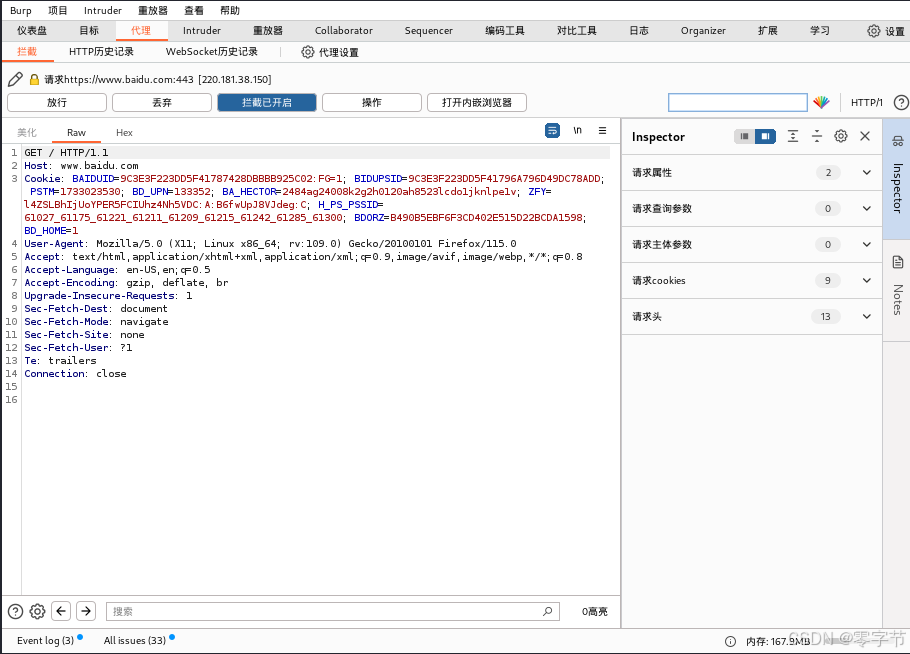Image resolution: width=910 pixels, height=654 pixels.
Task: Switch to the 日志 tab
Action: pos(638,31)
